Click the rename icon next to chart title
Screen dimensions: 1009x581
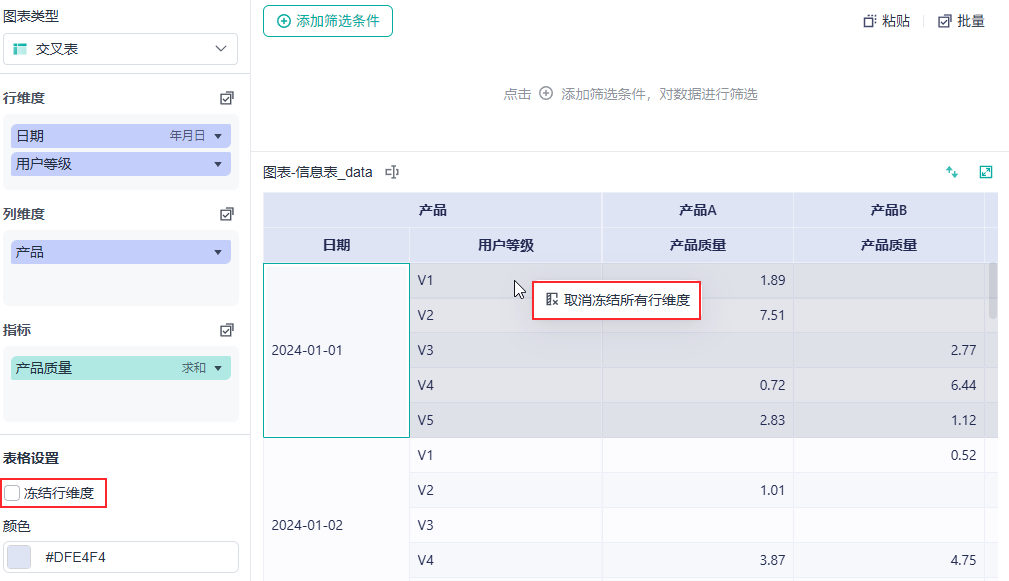[392, 172]
